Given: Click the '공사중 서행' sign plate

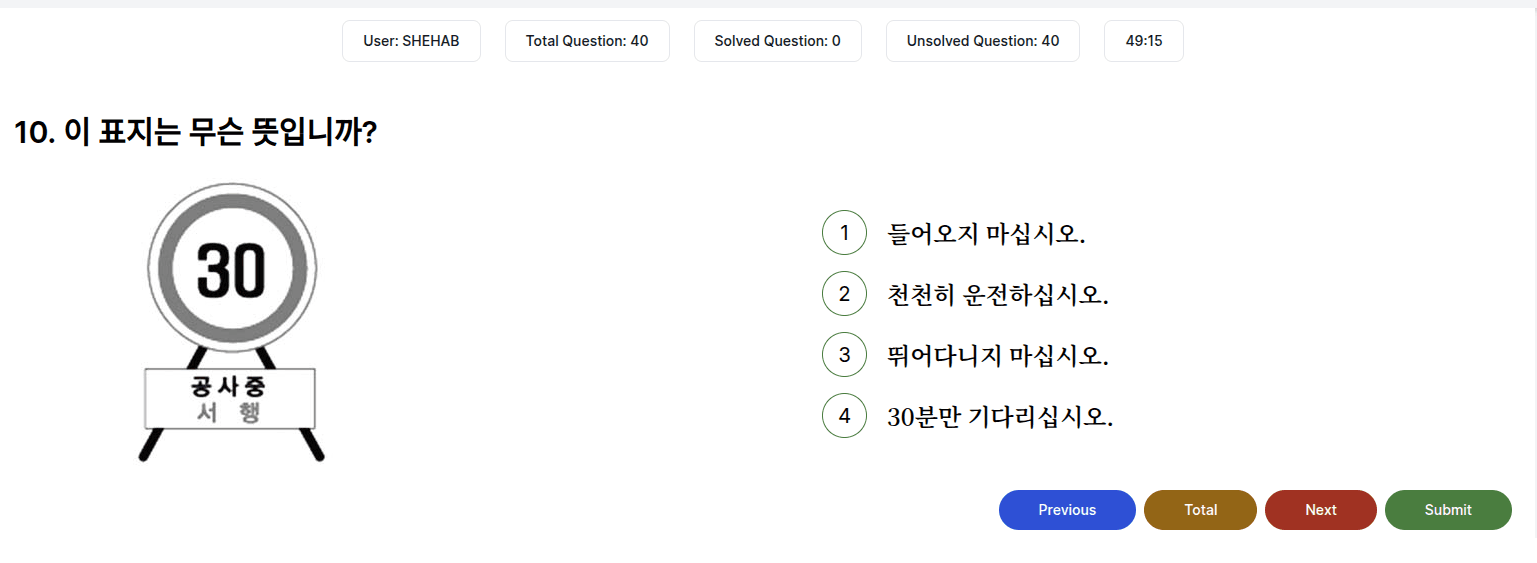Looking at the screenshot, I should (230, 399).
